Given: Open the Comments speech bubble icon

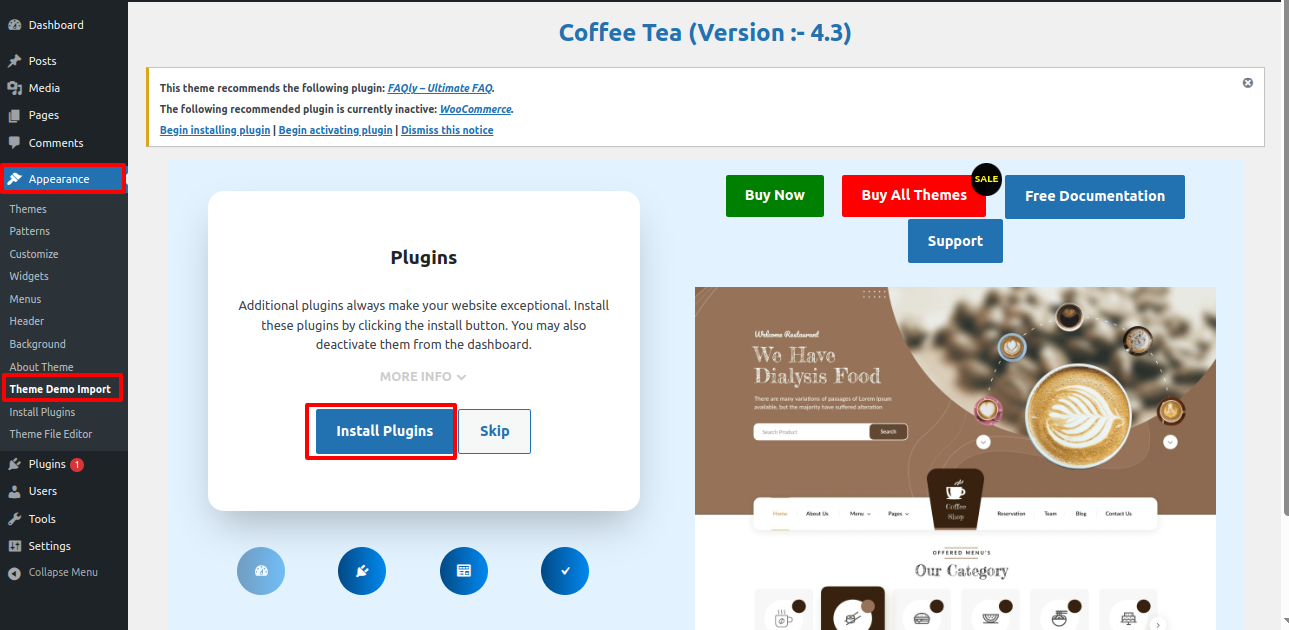Looking at the screenshot, I should 14,143.
